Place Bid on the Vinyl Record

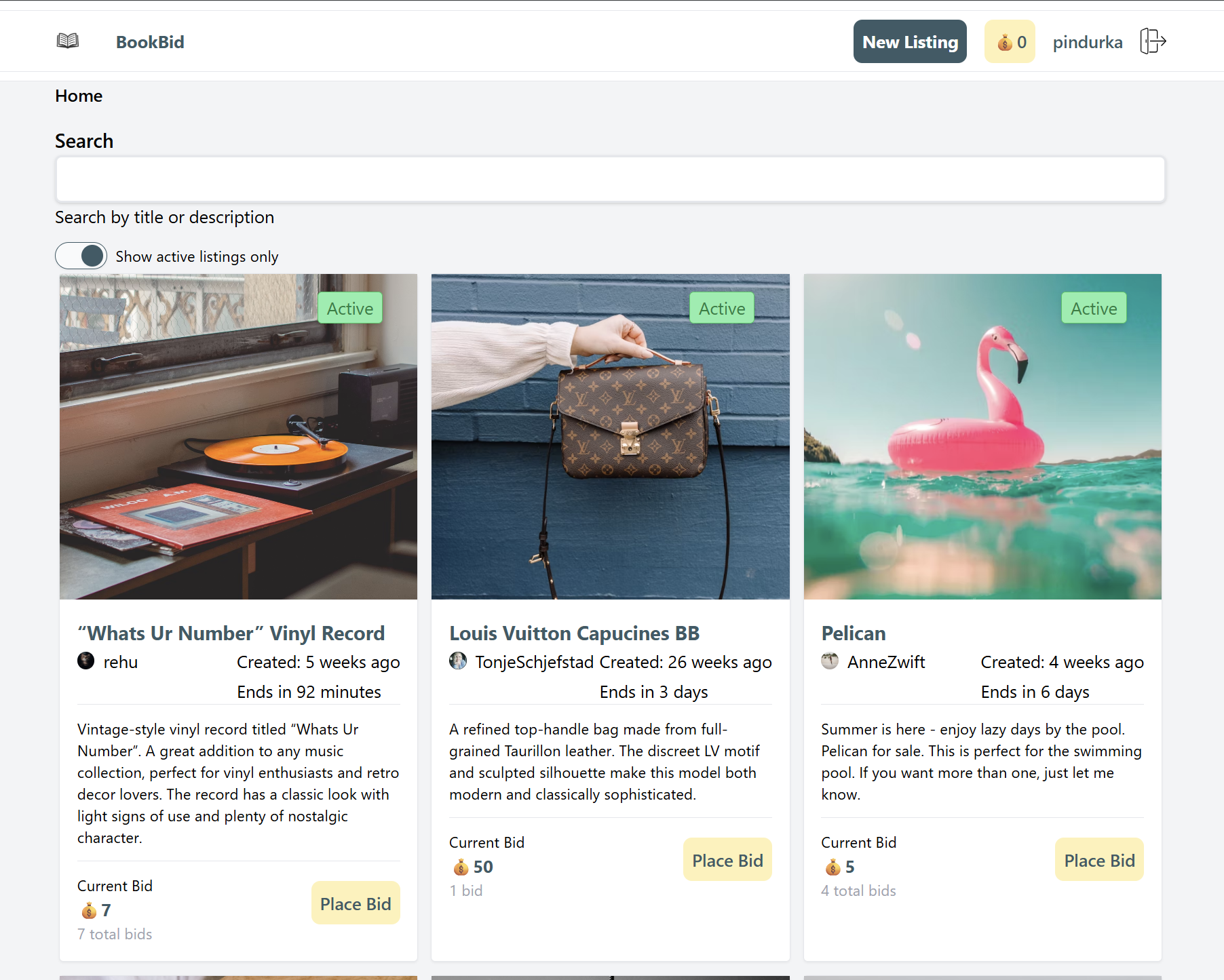point(356,903)
